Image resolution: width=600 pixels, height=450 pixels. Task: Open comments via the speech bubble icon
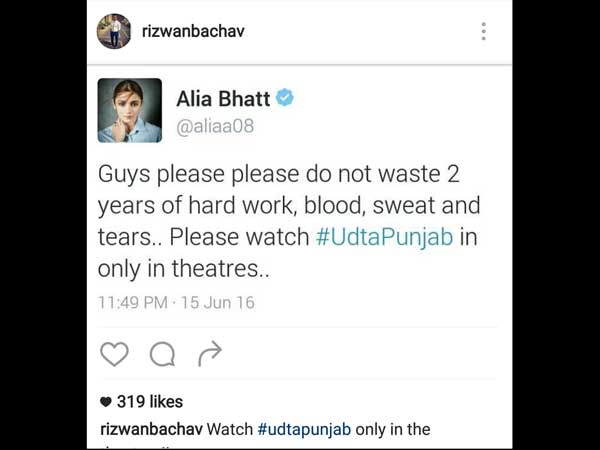pyautogui.click(x=163, y=354)
